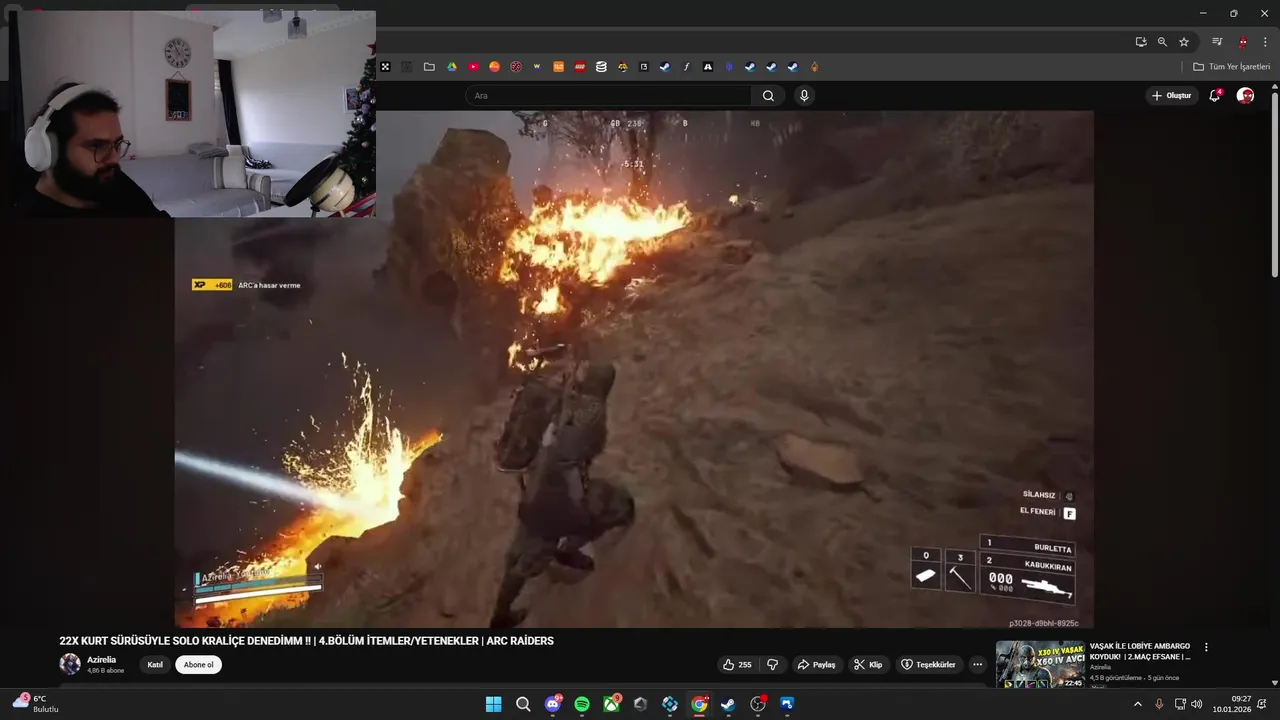Open the red LEGO bookmark
The height and width of the screenshot is (720, 1280).
click(580, 67)
